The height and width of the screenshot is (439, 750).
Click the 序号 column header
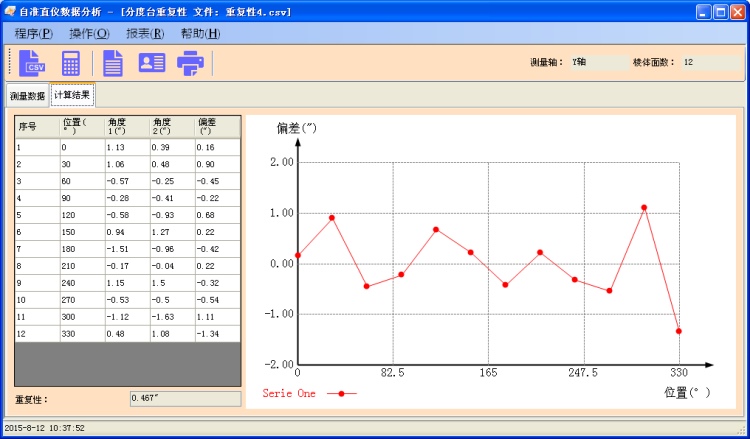pyautogui.click(x=36, y=127)
